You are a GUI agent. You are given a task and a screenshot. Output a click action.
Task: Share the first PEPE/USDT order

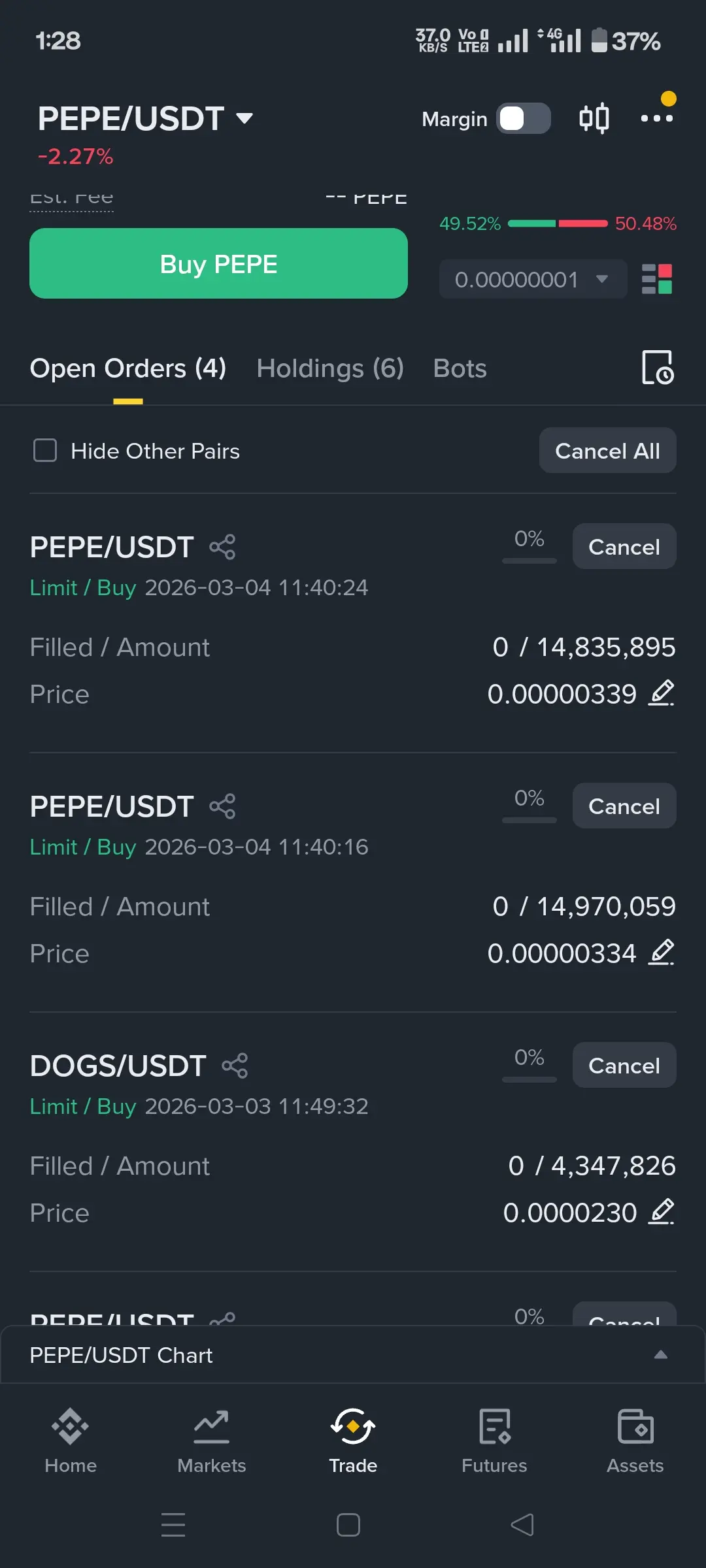tap(222, 547)
